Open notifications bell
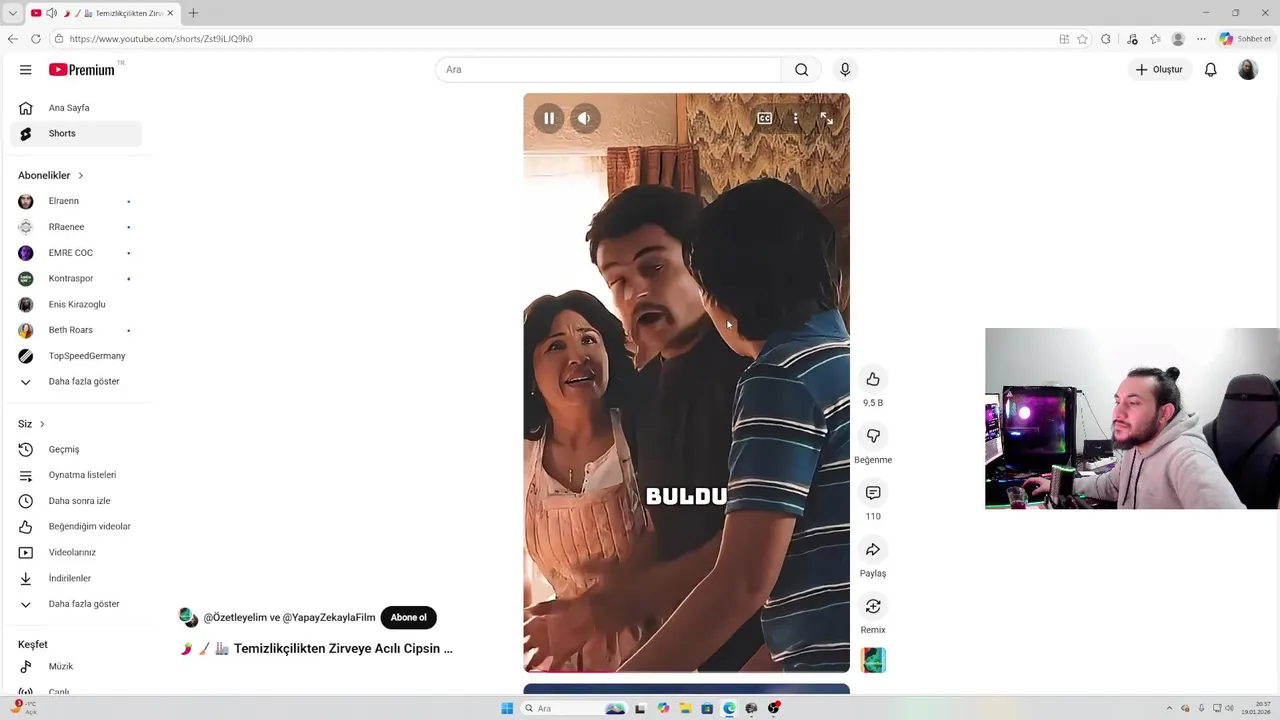 tap(1210, 70)
